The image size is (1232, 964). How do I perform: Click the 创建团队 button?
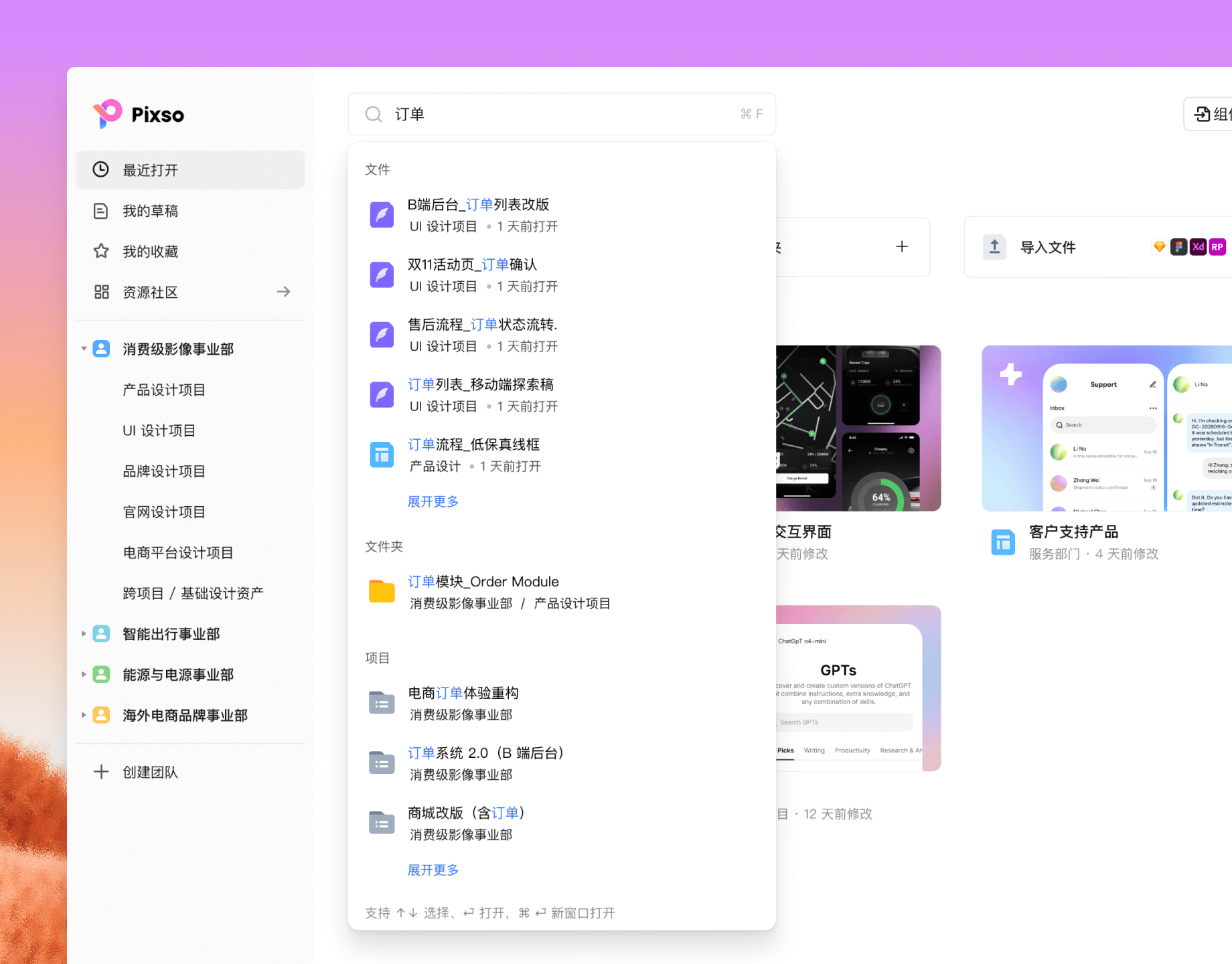tap(150, 771)
